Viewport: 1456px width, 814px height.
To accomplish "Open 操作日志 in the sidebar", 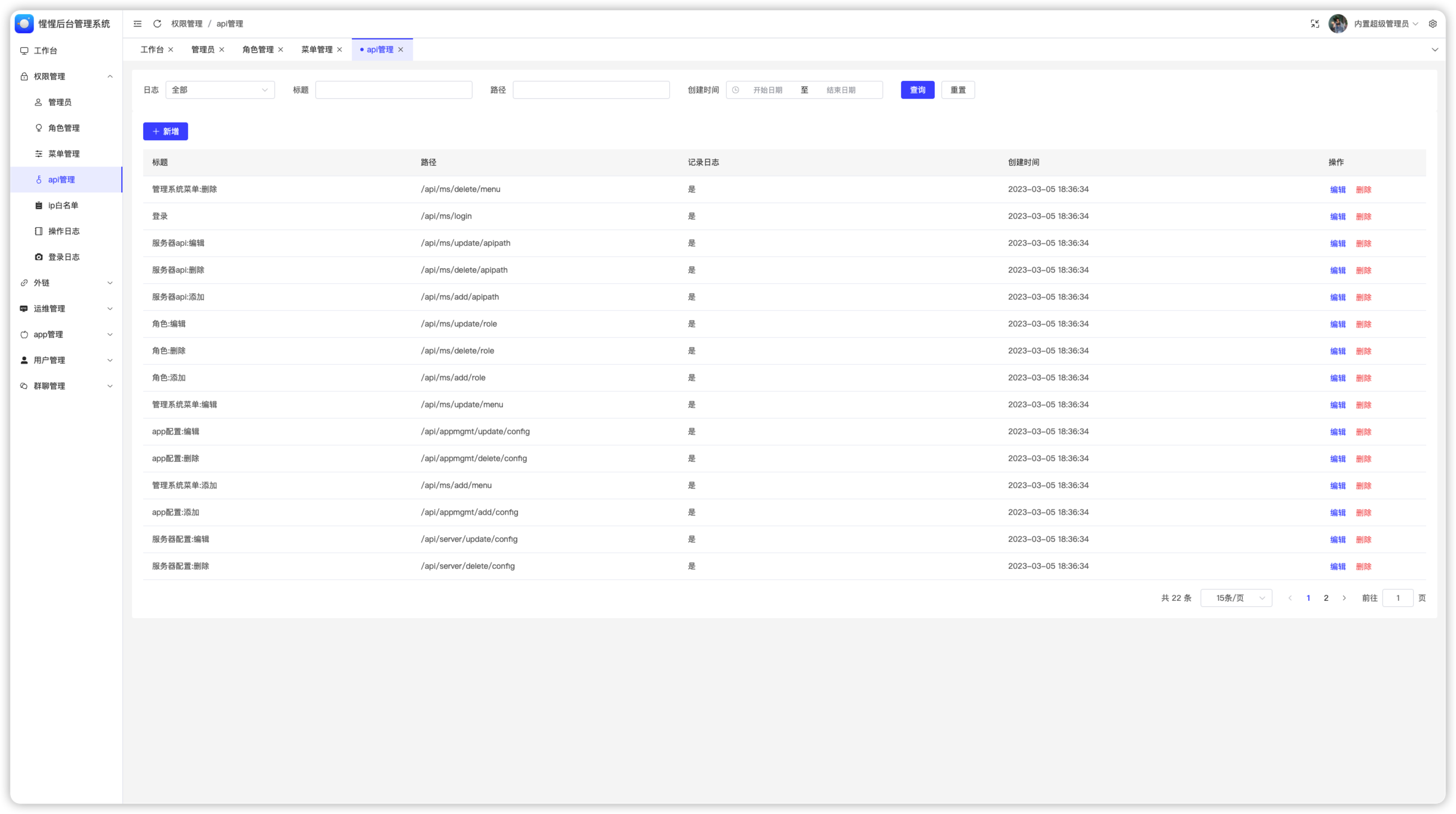I will pyautogui.click(x=63, y=231).
